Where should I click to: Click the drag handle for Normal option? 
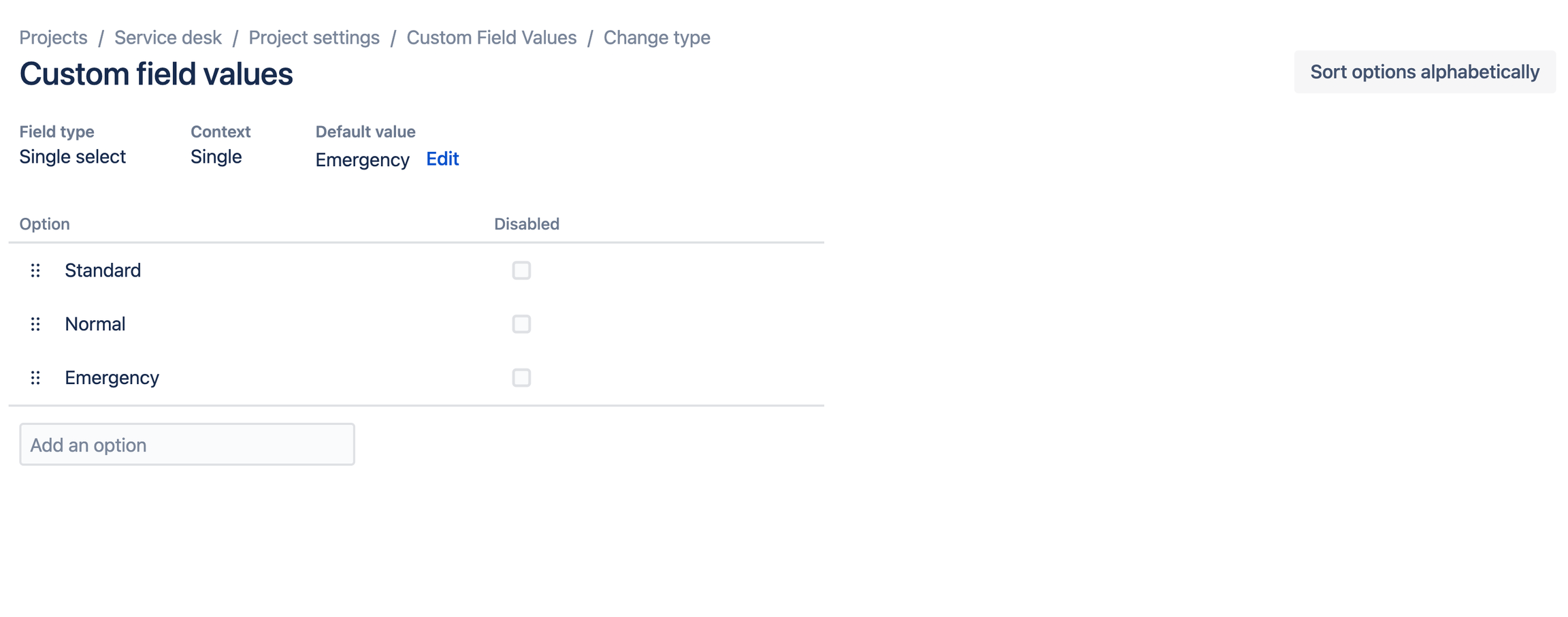(35, 324)
